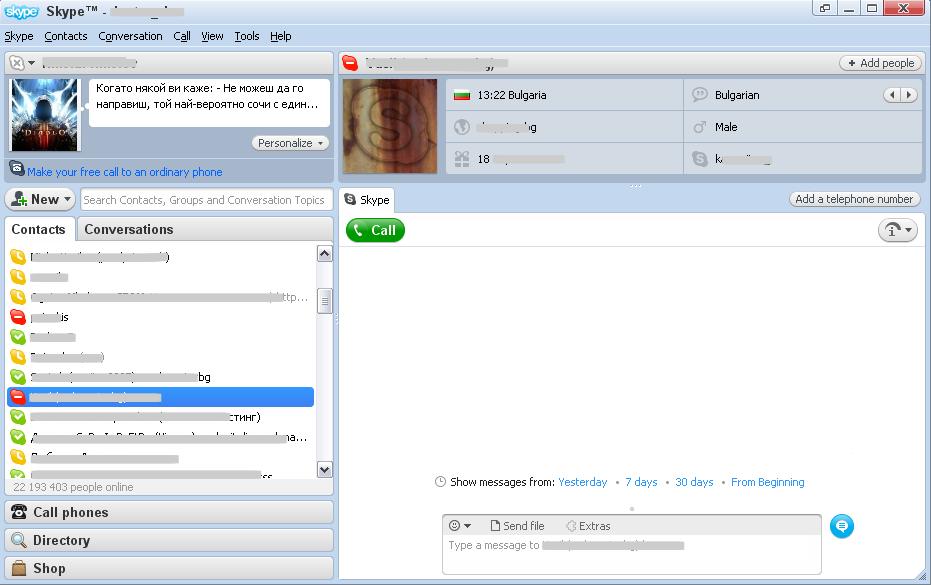This screenshot has width=931, height=585.
Task: Open the call quality info dropdown
Action: 898,230
